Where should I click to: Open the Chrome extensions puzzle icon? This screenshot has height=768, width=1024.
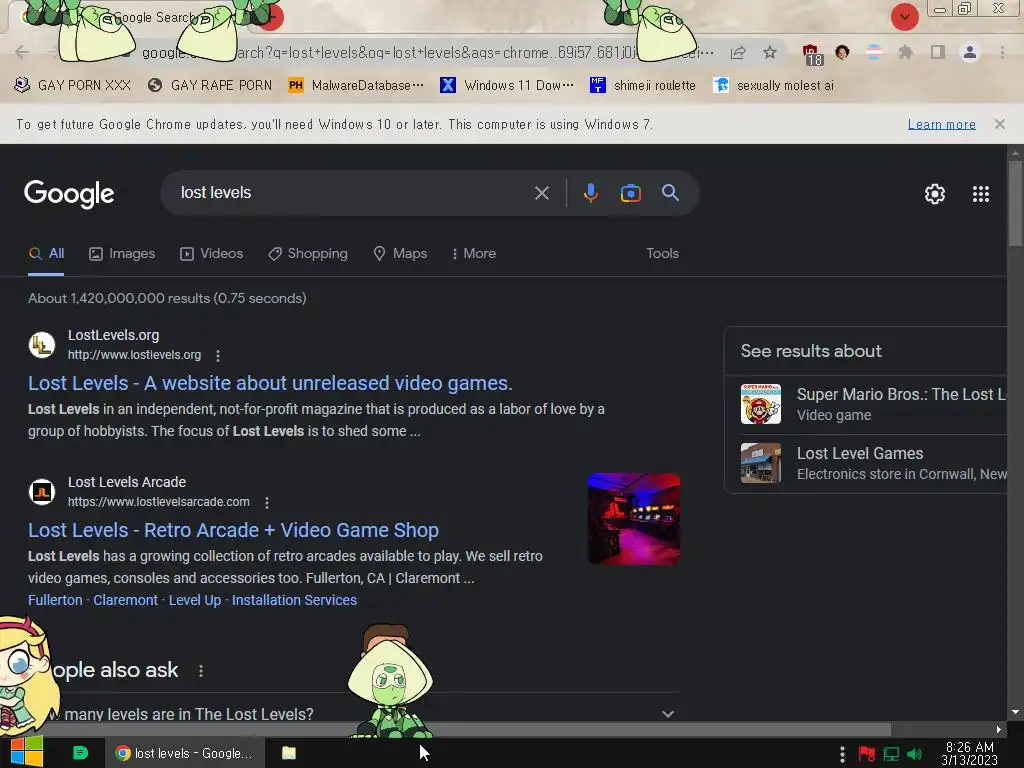pos(905,52)
